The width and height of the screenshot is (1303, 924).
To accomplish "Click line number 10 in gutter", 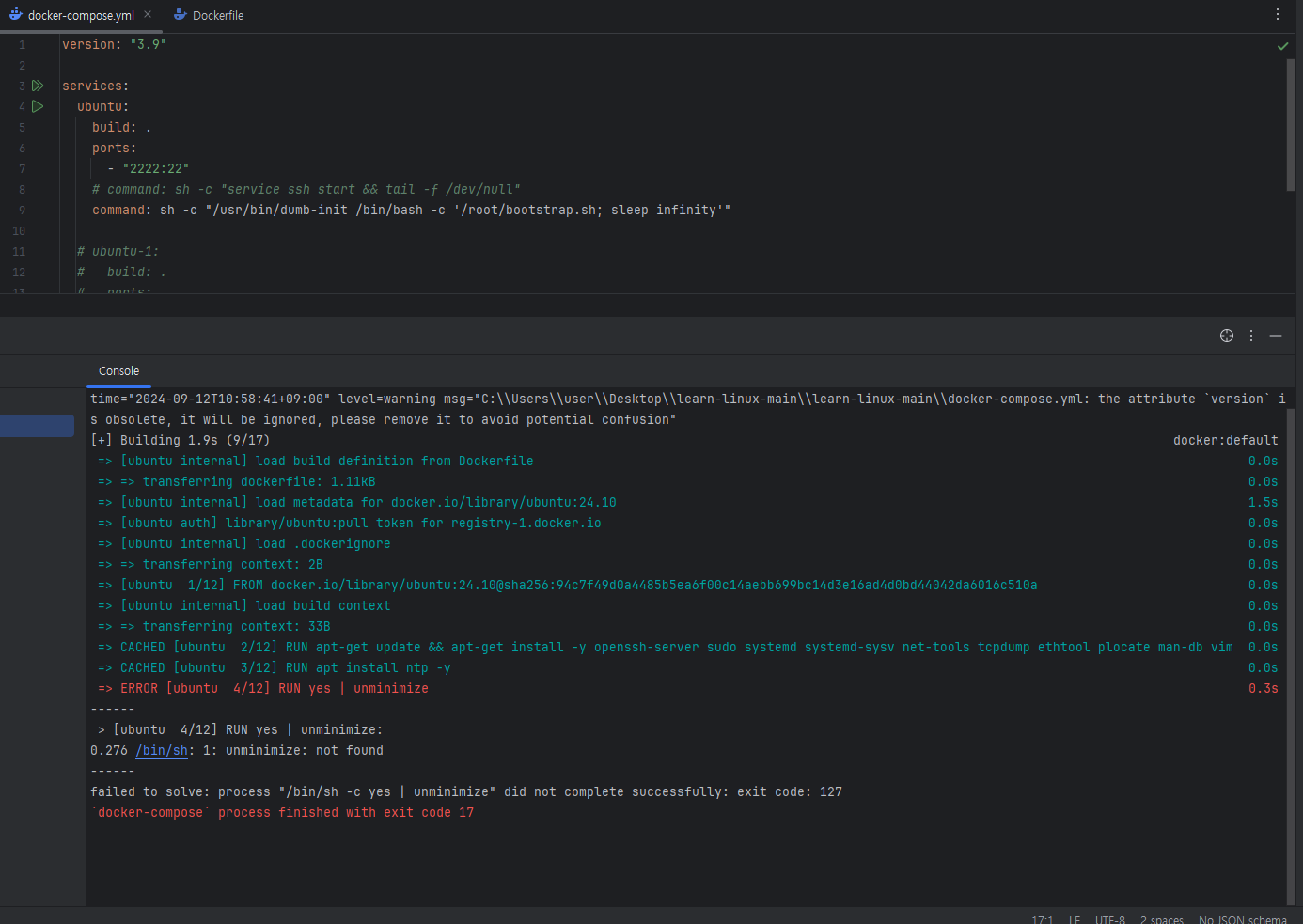I will 19,230.
